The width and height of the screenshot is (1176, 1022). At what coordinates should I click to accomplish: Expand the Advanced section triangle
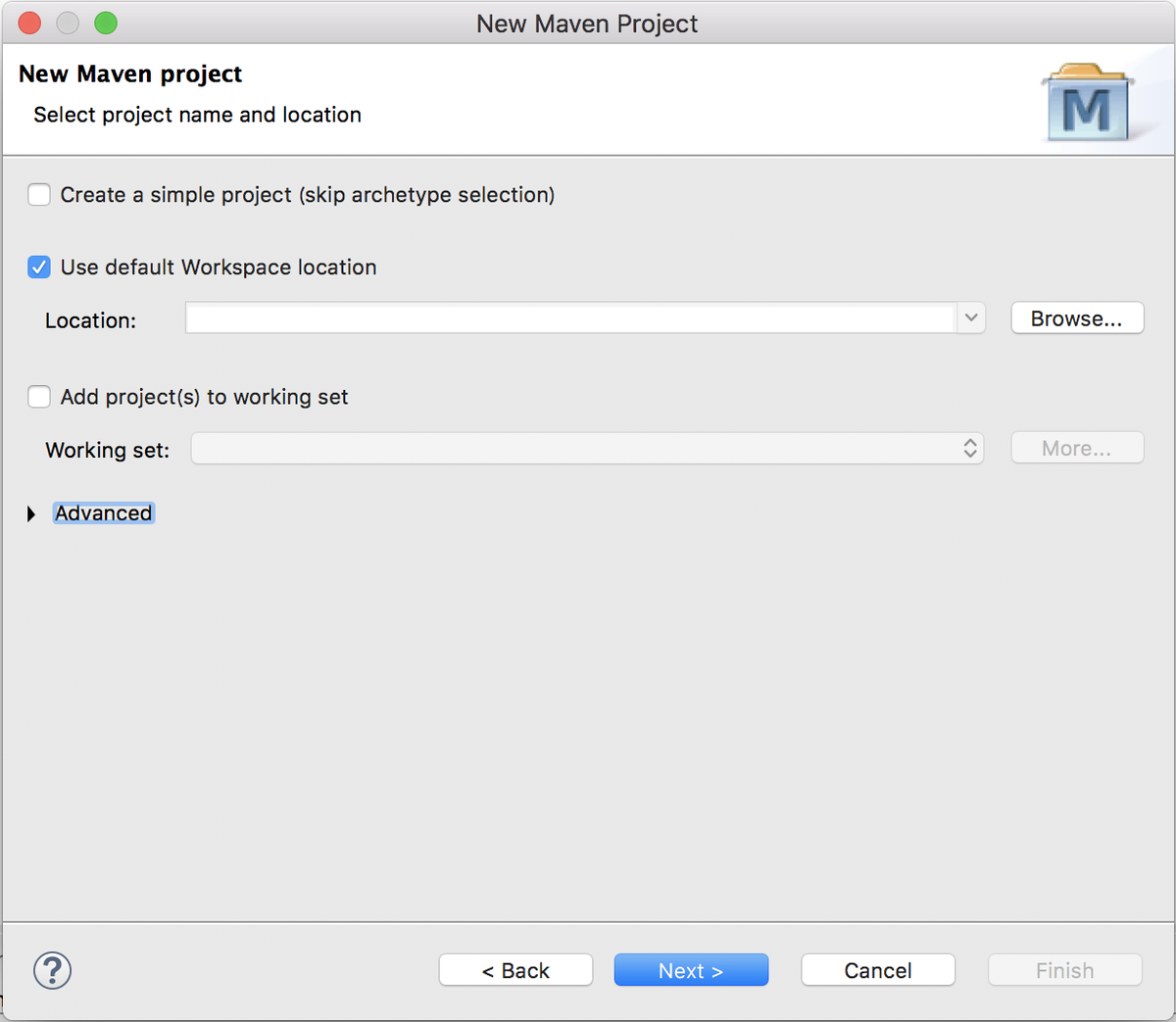click(31, 513)
